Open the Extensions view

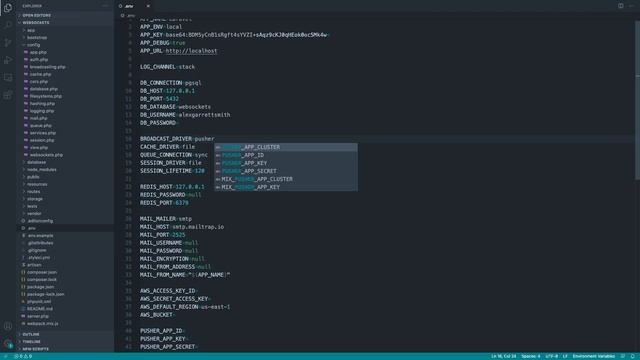tap(8, 95)
